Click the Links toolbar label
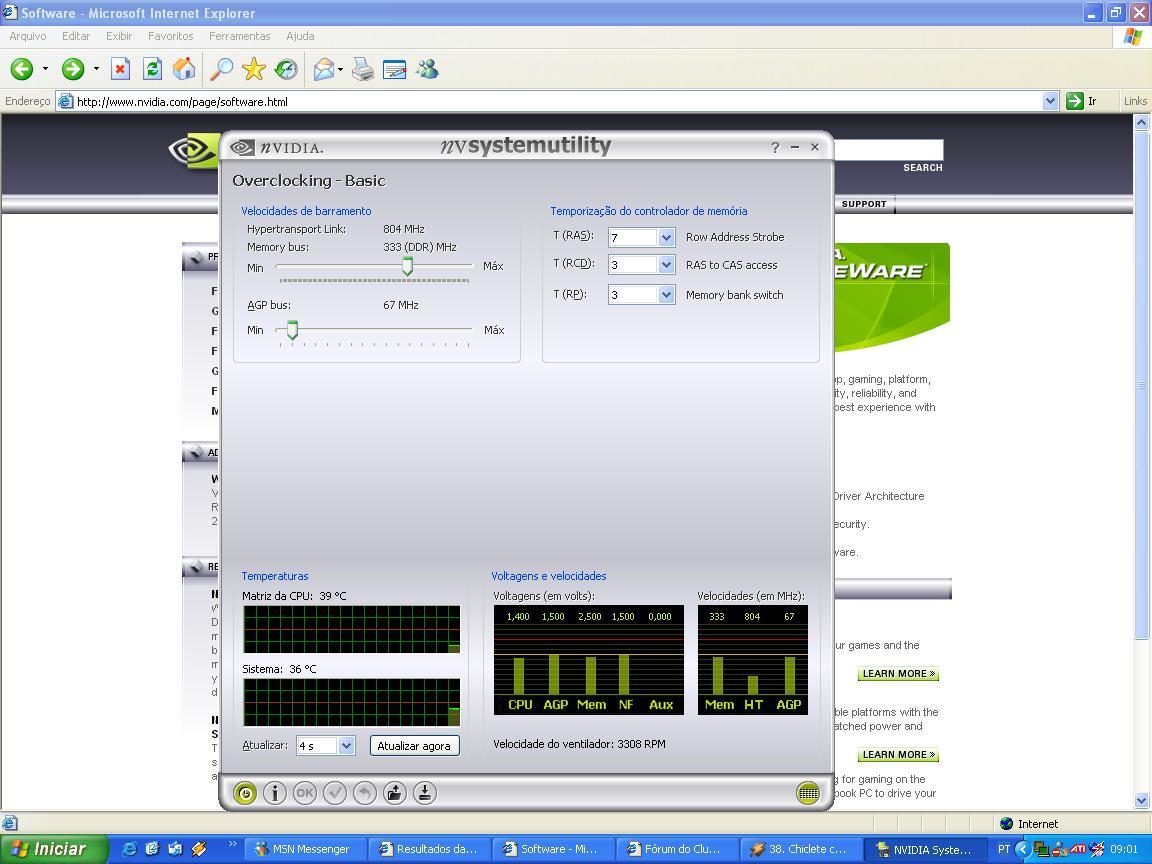1152x864 pixels. point(1135,101)
